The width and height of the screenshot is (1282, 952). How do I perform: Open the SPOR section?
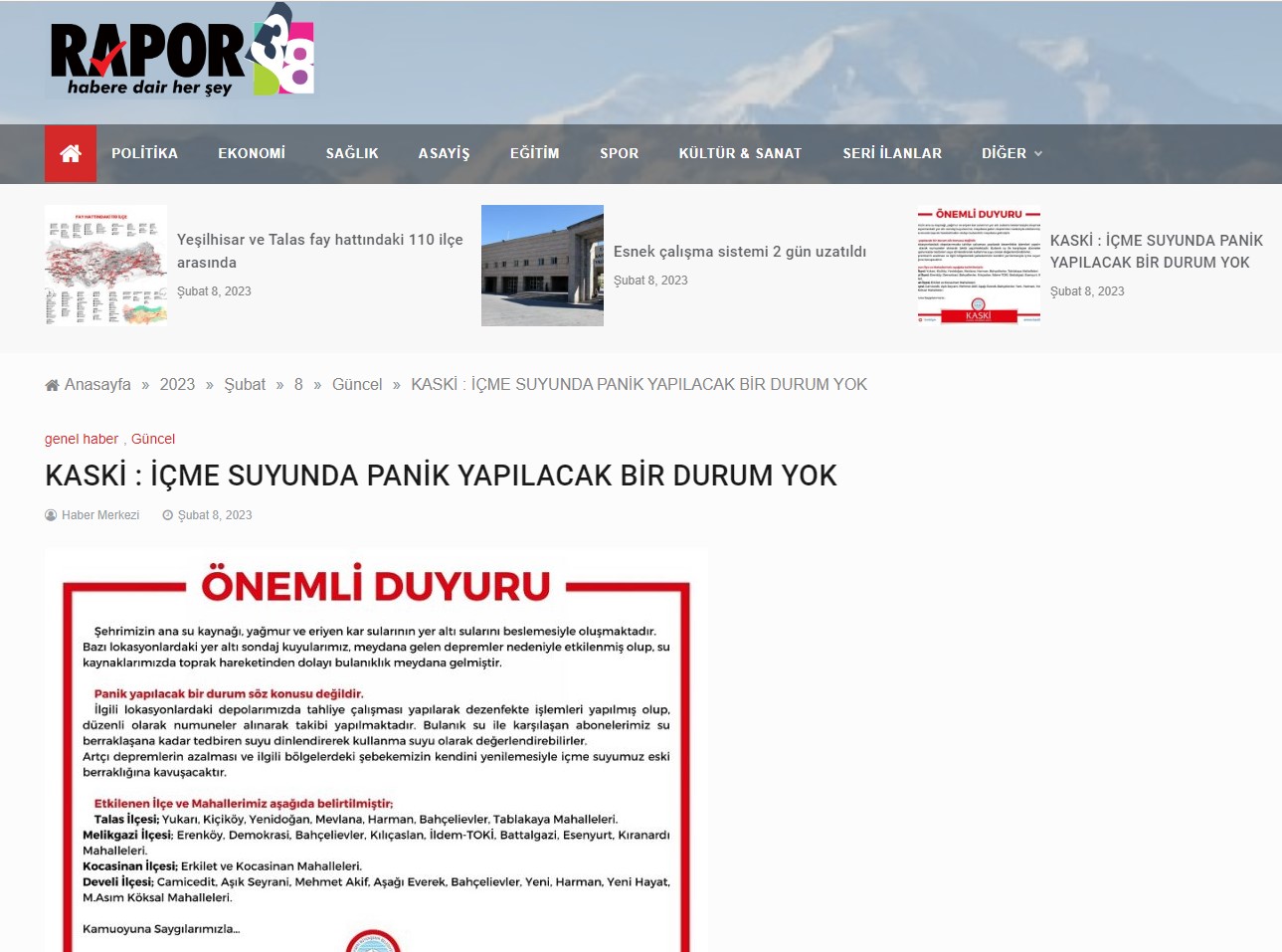point(619,153)
